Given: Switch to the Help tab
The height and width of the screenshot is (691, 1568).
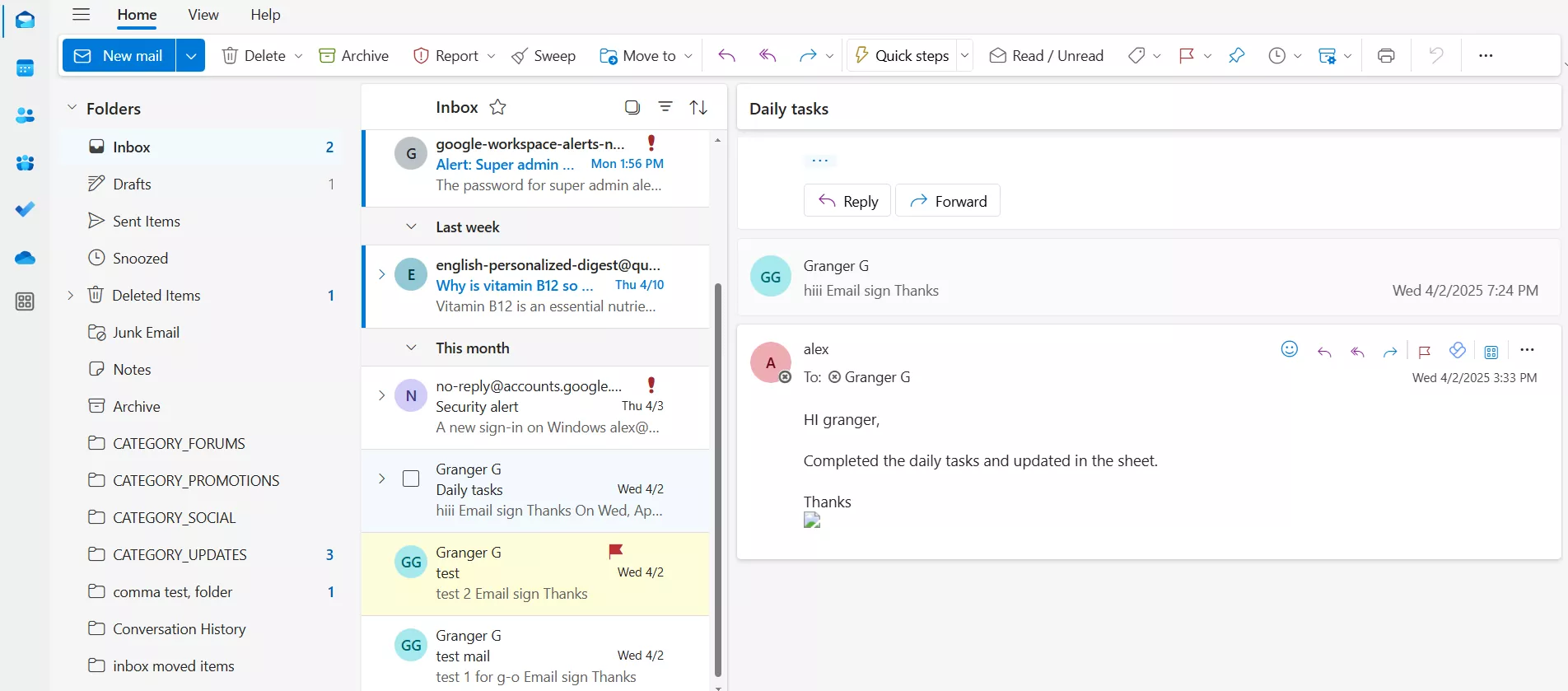Looking at the screenshot, I should pyautogui.click(x=265, y=15).
